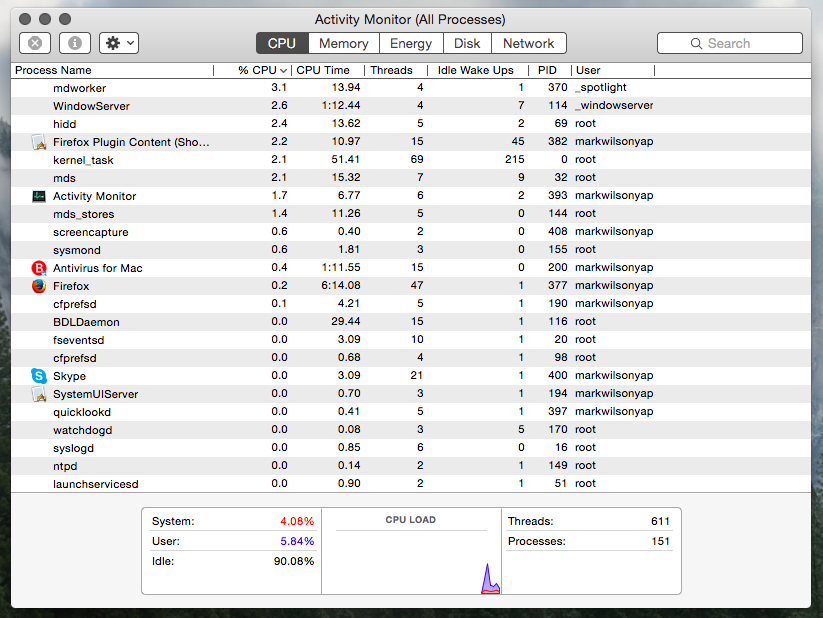823x618 pixels.
Task: Select the launchservicesd process row
Action: [x=411, y=484]
